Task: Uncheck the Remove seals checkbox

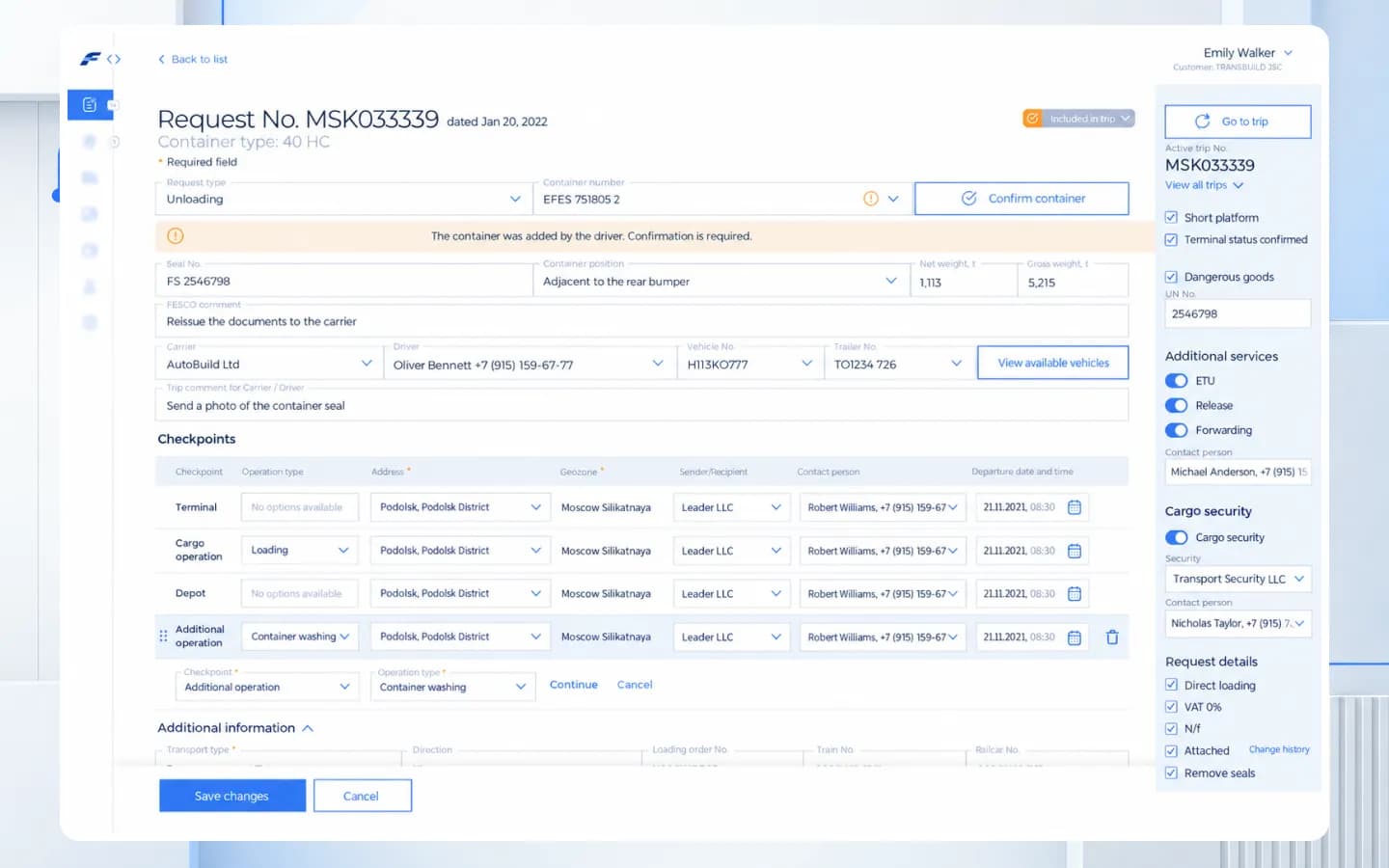Action: tap(1171, 773)
